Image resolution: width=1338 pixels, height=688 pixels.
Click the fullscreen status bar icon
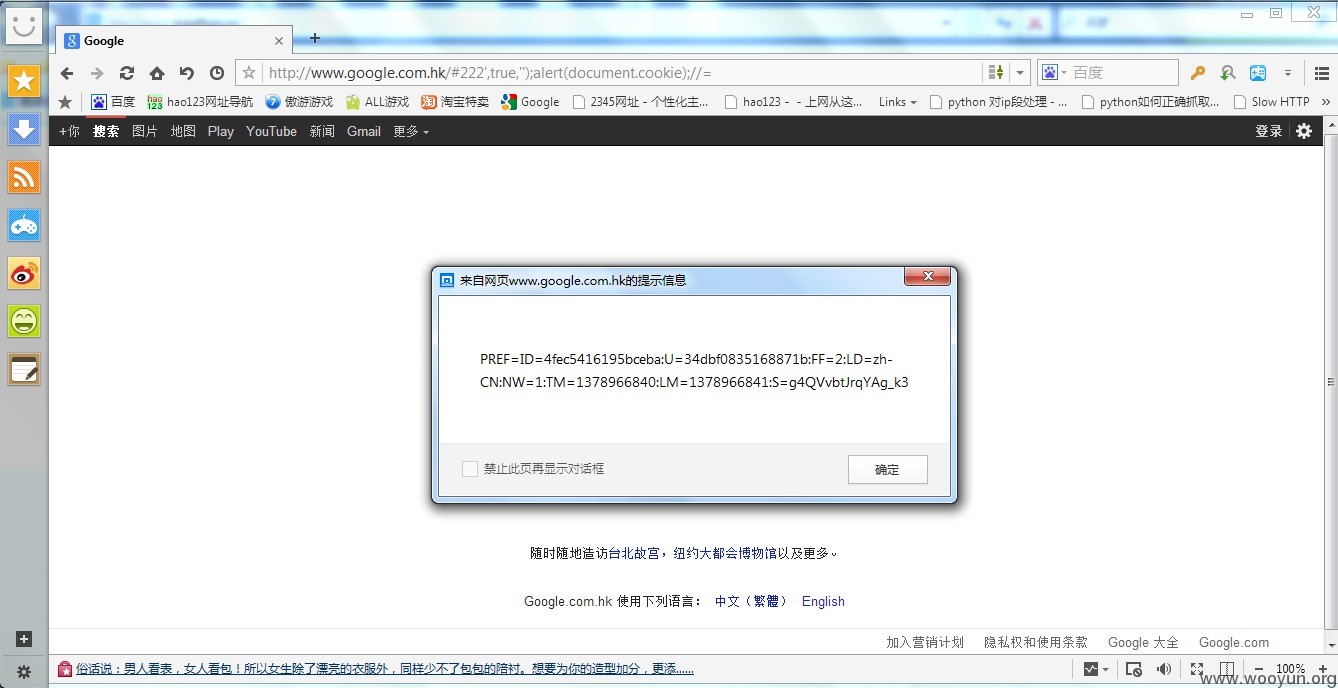[x=1196, y=669]
